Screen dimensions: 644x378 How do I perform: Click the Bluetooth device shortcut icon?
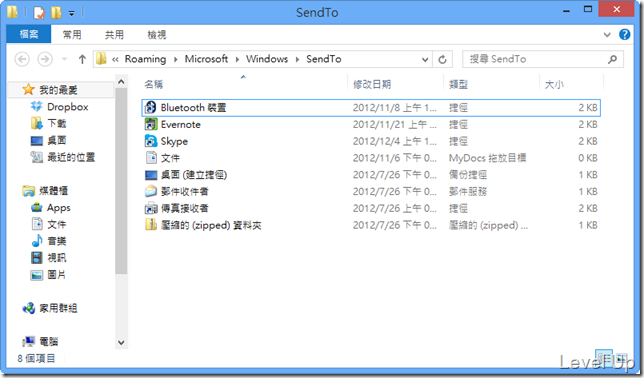pos(151,108)
